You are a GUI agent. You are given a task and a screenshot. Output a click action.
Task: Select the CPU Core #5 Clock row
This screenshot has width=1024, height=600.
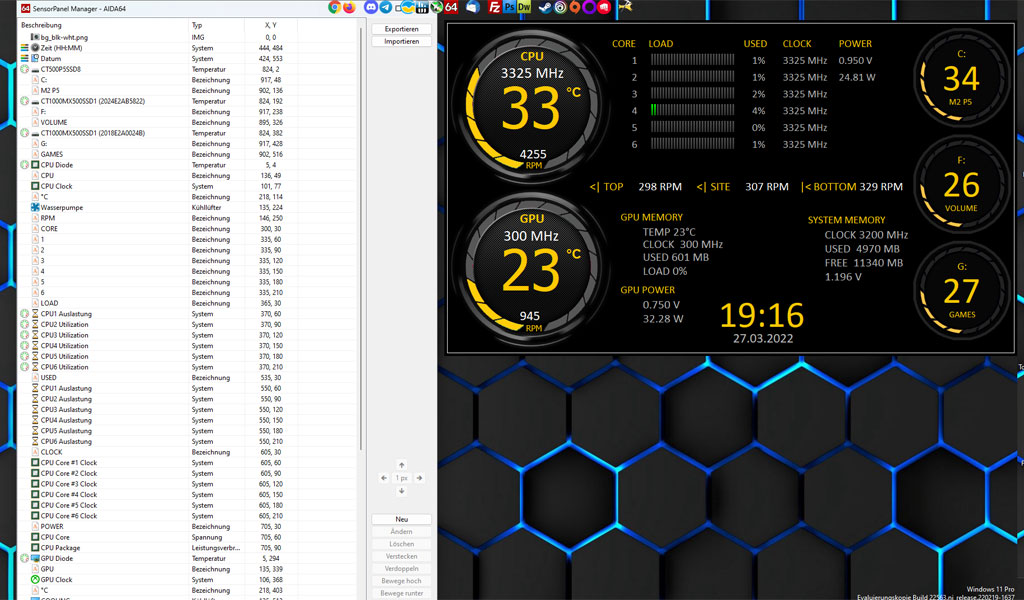[x=188, y=505]
